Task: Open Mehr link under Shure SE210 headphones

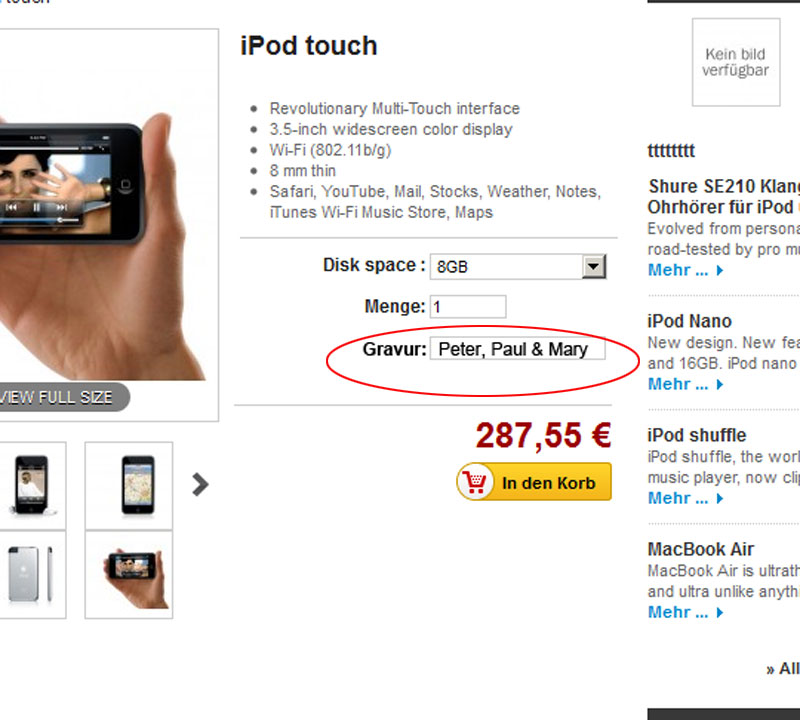Action: click(685, 270)
